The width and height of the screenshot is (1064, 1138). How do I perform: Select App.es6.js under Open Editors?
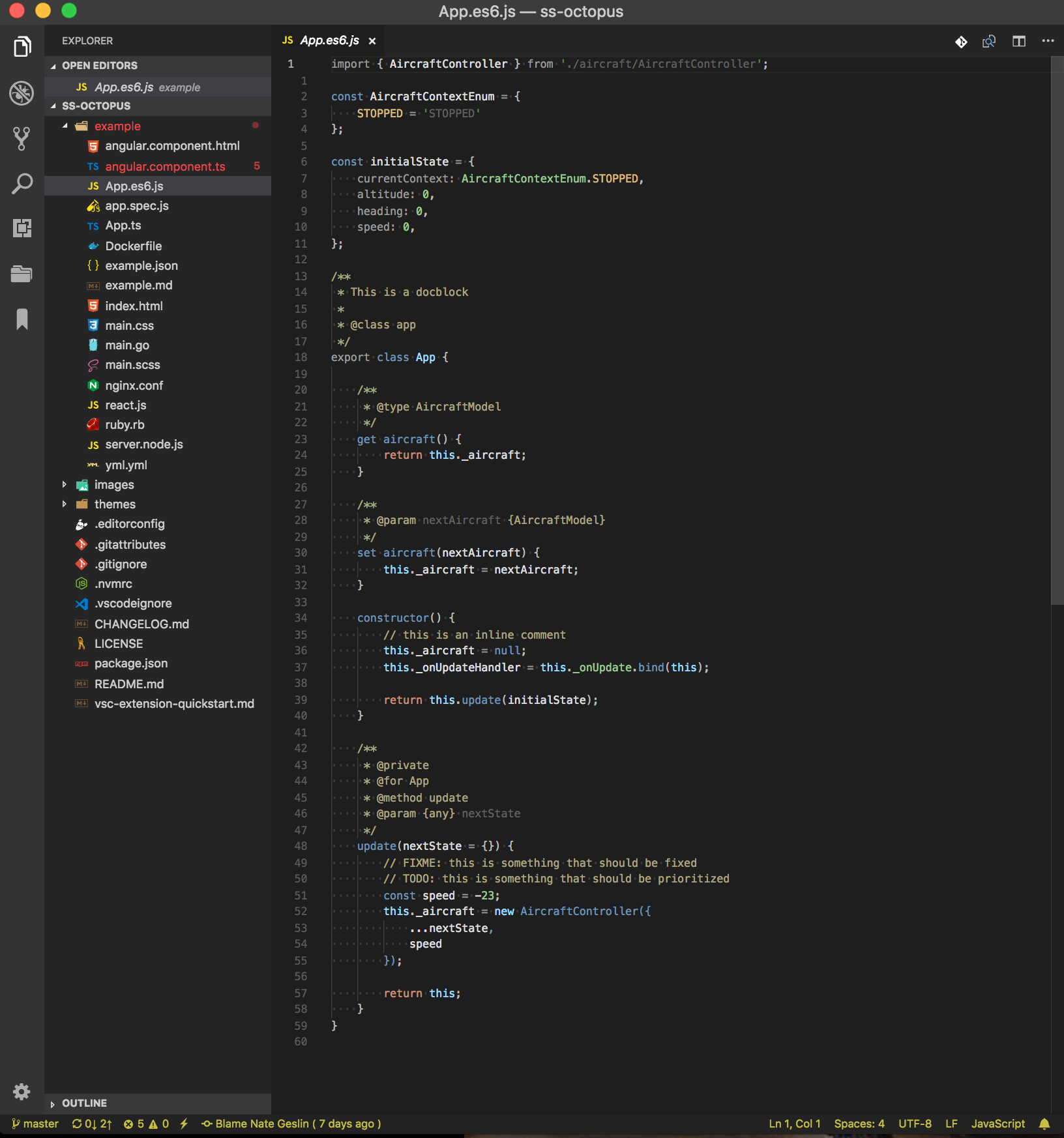(158, 87)
